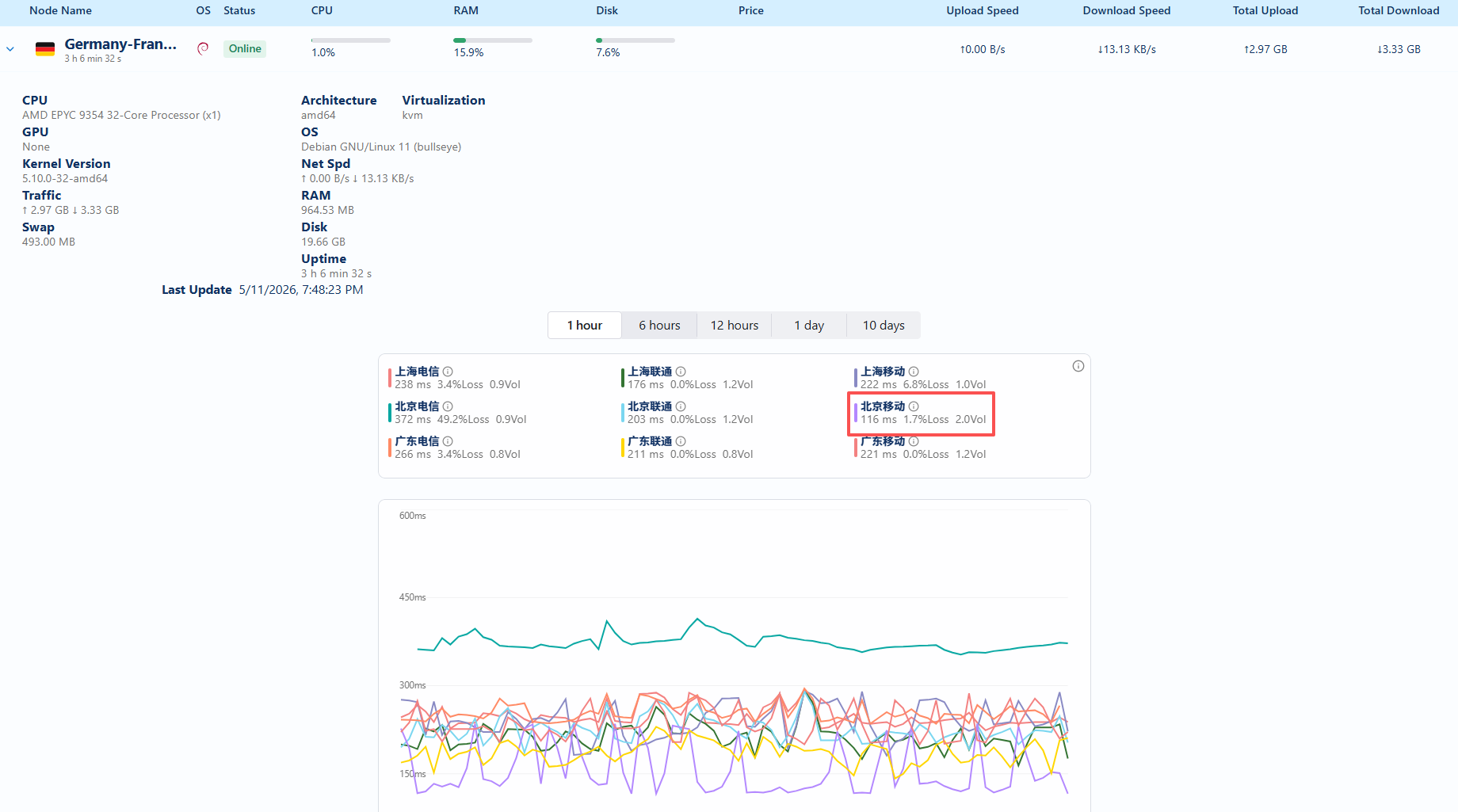Image resolution: width=1458 pixels, height=812 pixels.
Task: Select the 6 hours time range tab
Action: pos(659,326)
